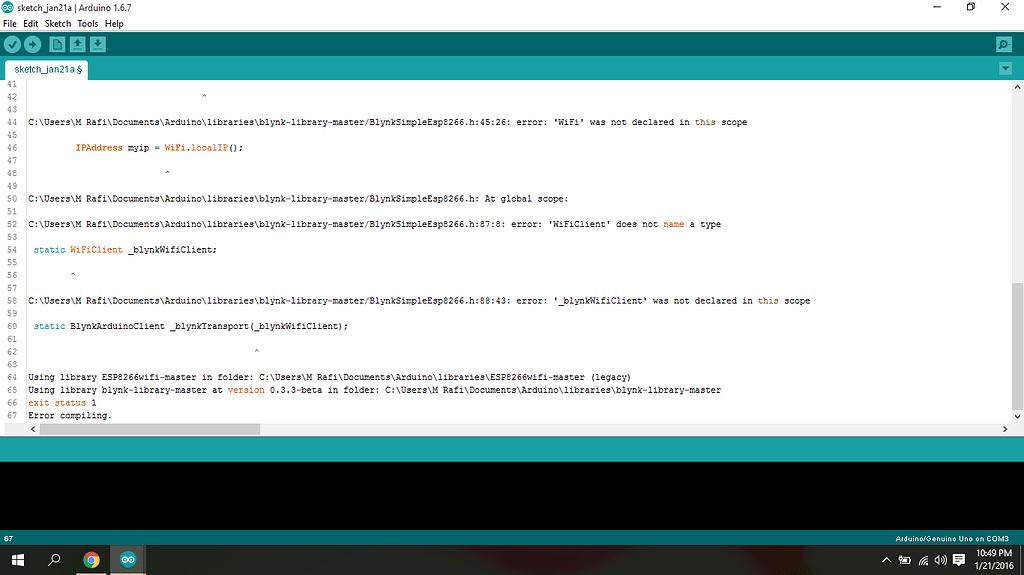Image resolution: width=1024 pixels, height=575 pixels.
Task: Open the Windows Start menu
Action: [17, 560]
